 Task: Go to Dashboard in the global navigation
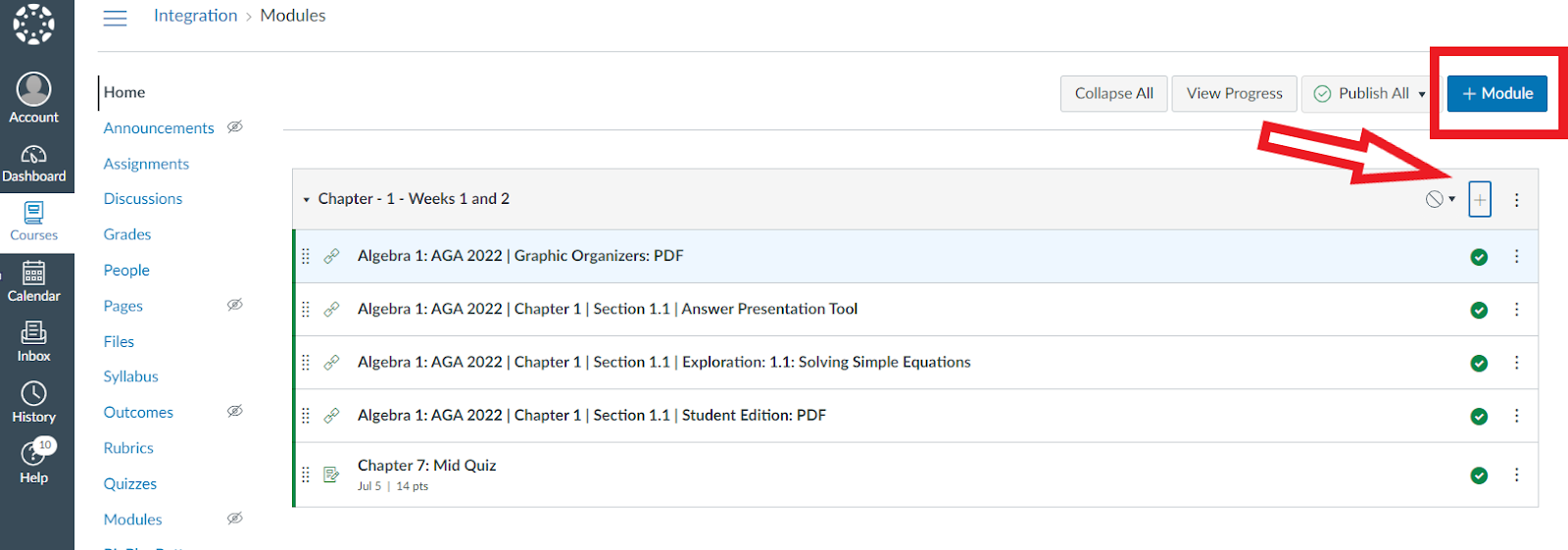pos(34,163)
